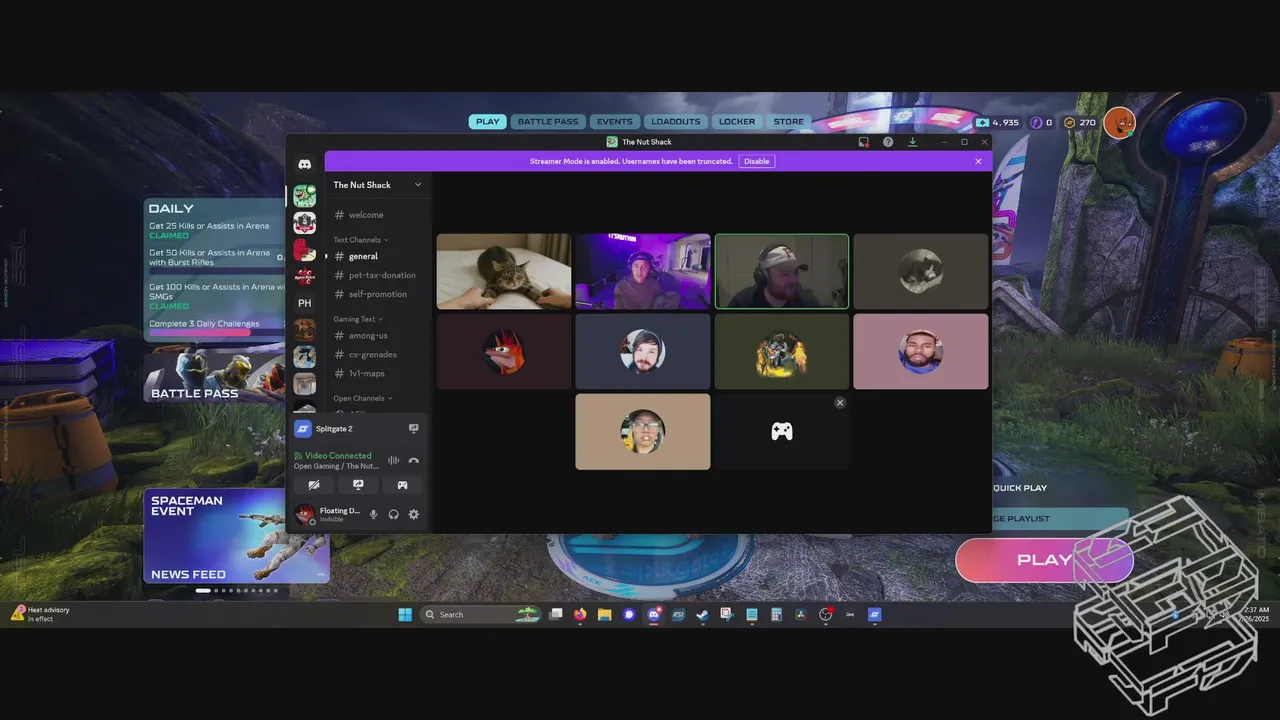1280x720 pixels.
Task: Deafen audio with the headphones icon
Action: [x=393, y=514]
